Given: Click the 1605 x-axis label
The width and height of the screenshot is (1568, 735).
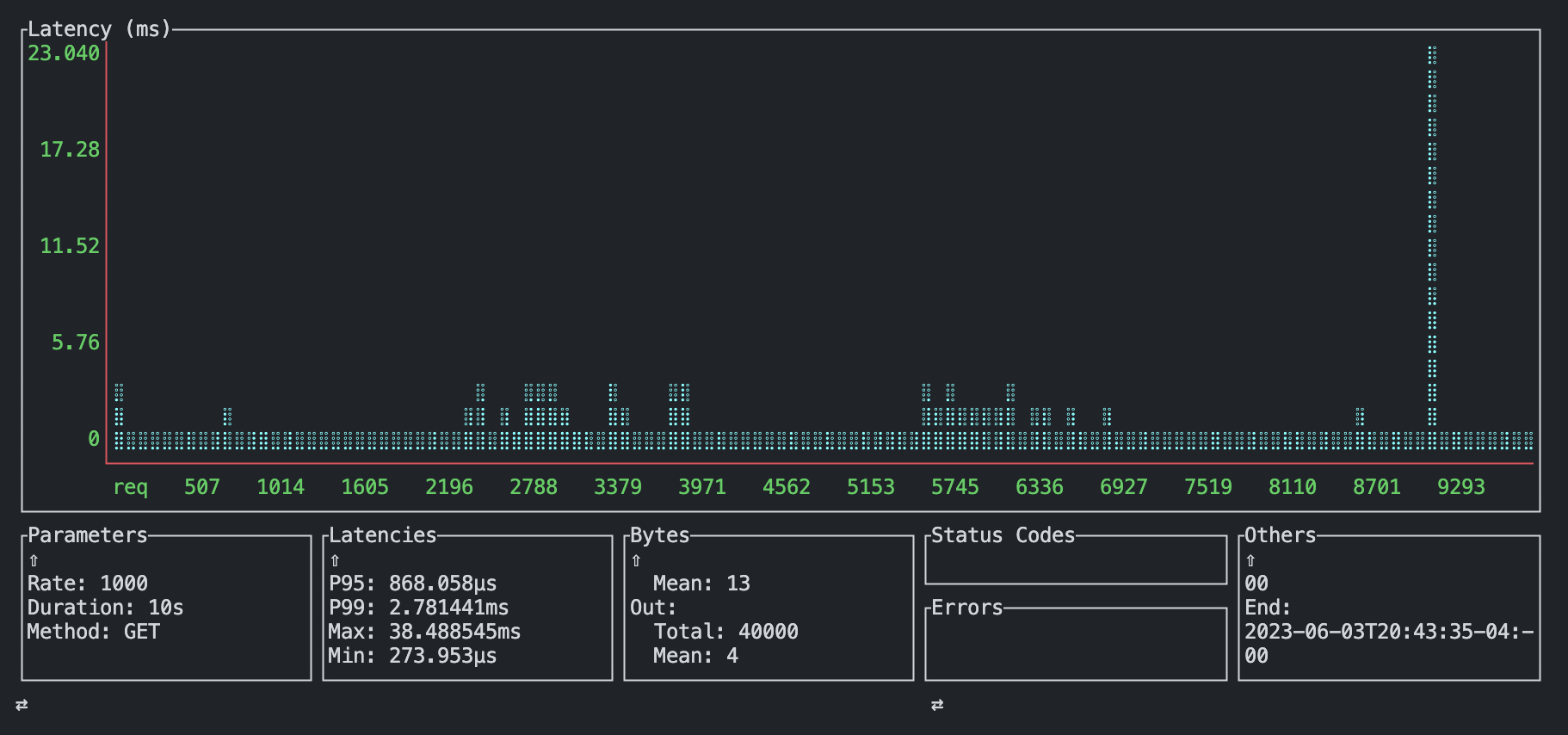Looking at the screenshot, I should click(365, 487).
